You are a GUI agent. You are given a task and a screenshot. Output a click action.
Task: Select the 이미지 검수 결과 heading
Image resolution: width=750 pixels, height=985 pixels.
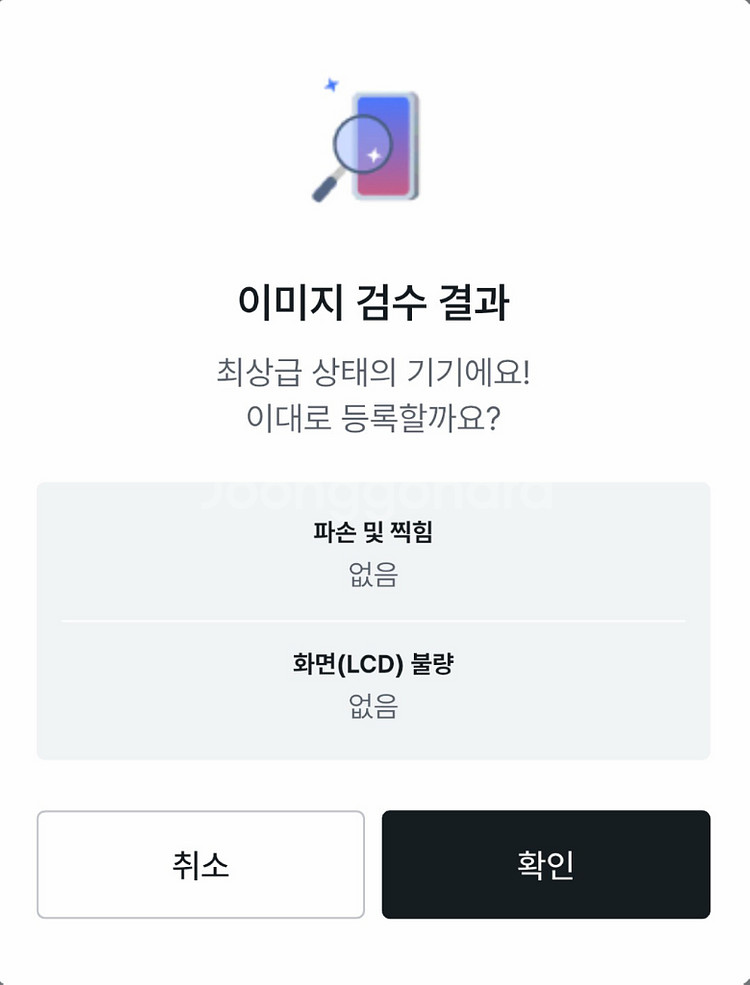pos(373,303)
